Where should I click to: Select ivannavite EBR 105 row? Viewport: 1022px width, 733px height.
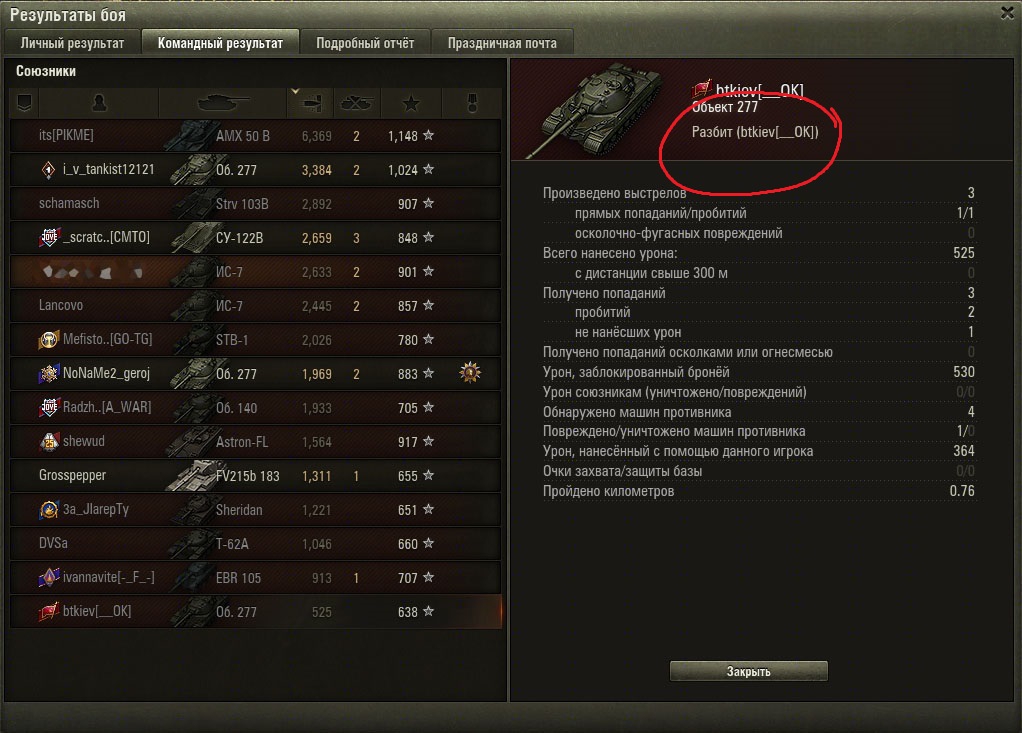(256, 577)
